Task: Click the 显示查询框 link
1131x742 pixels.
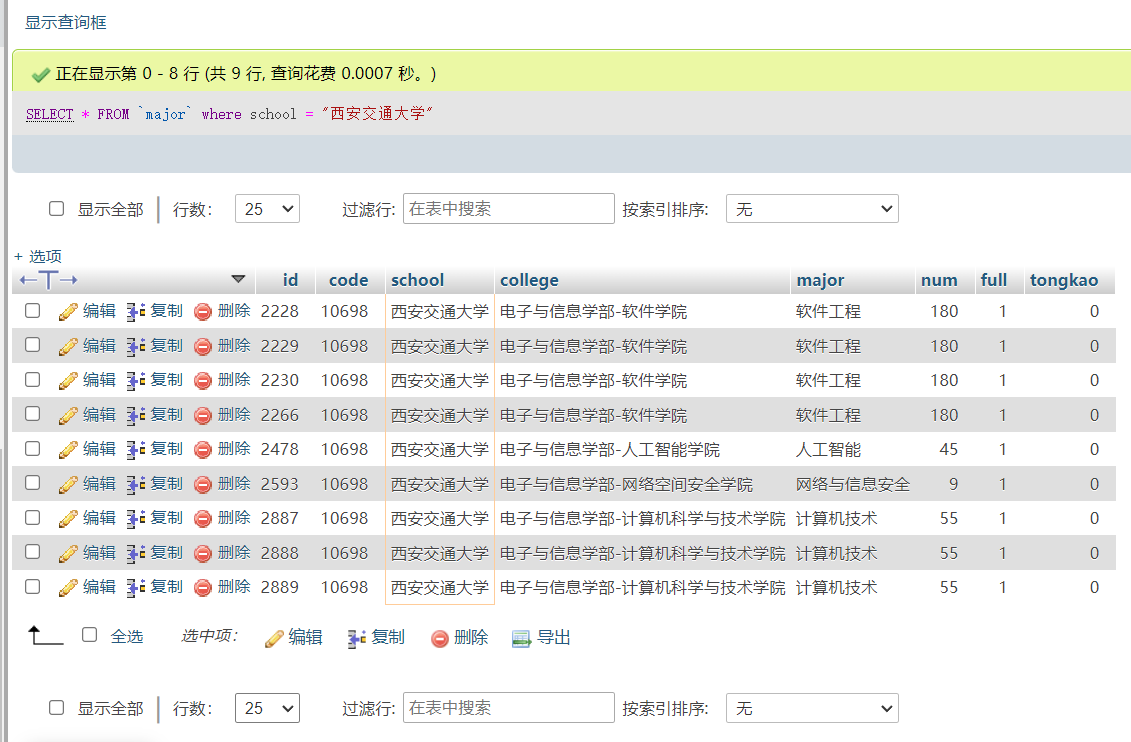Action: point(66,22)
